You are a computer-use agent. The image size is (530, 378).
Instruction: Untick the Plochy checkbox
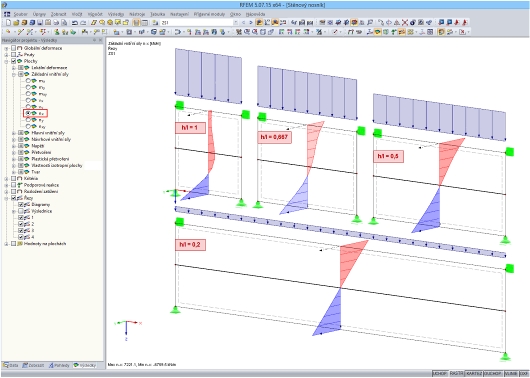pos(14,61)
